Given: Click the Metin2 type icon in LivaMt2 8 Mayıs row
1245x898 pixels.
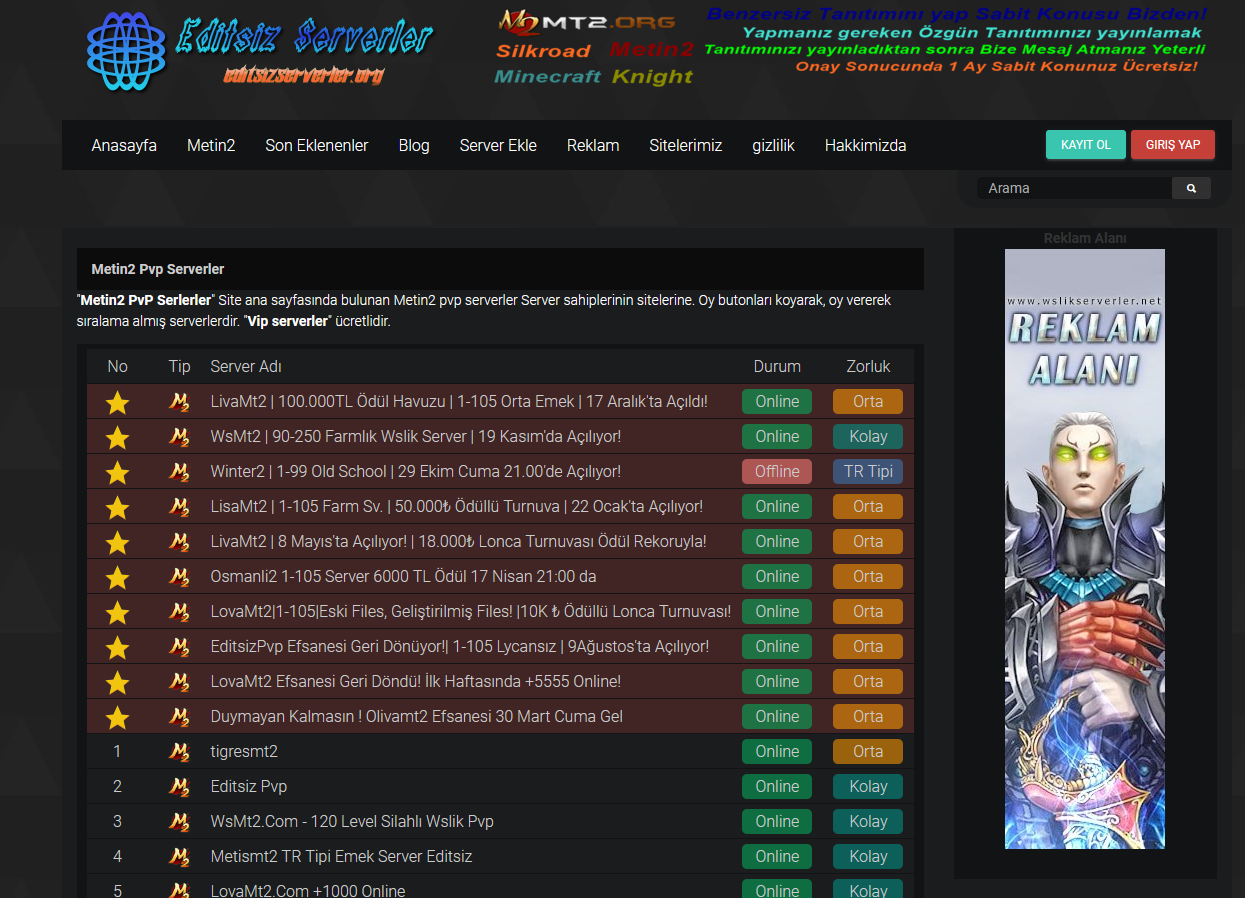Looking at the screenshot, I should click(x=179, y=542).
